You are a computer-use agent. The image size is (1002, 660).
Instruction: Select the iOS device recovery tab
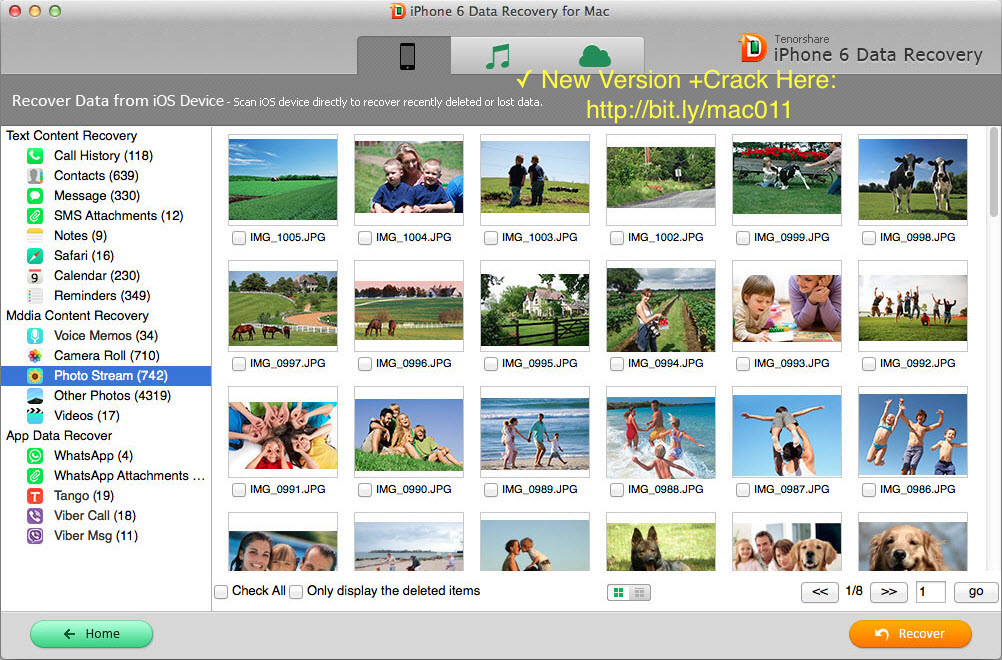[x=406, y=56]
